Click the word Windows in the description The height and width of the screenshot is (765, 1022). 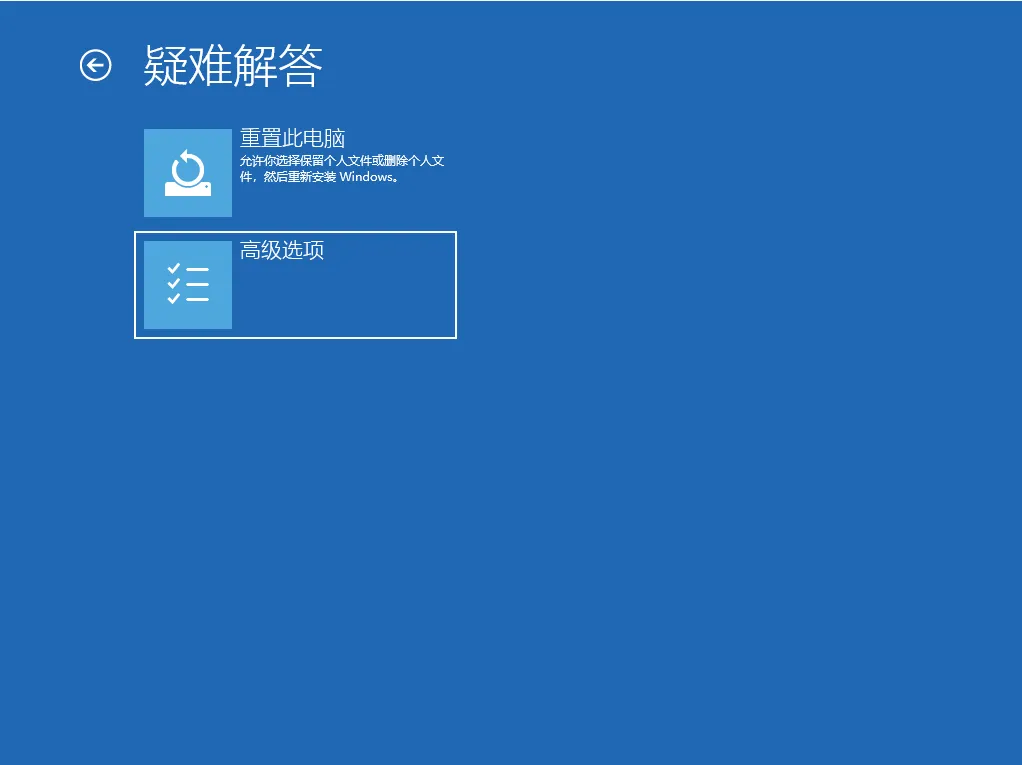pos(368,177)
